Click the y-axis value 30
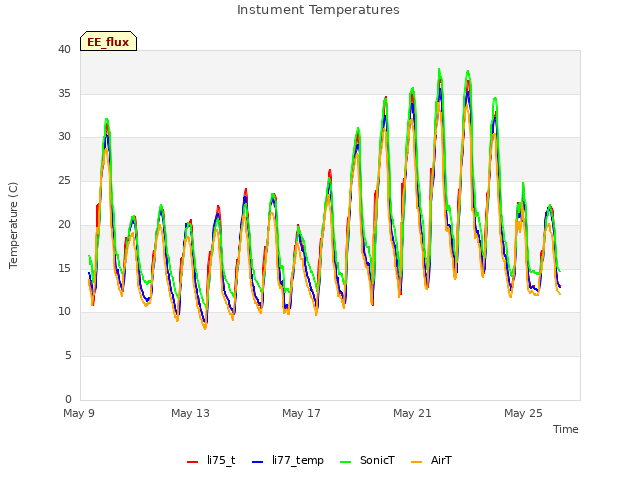 tap(64, 137)
